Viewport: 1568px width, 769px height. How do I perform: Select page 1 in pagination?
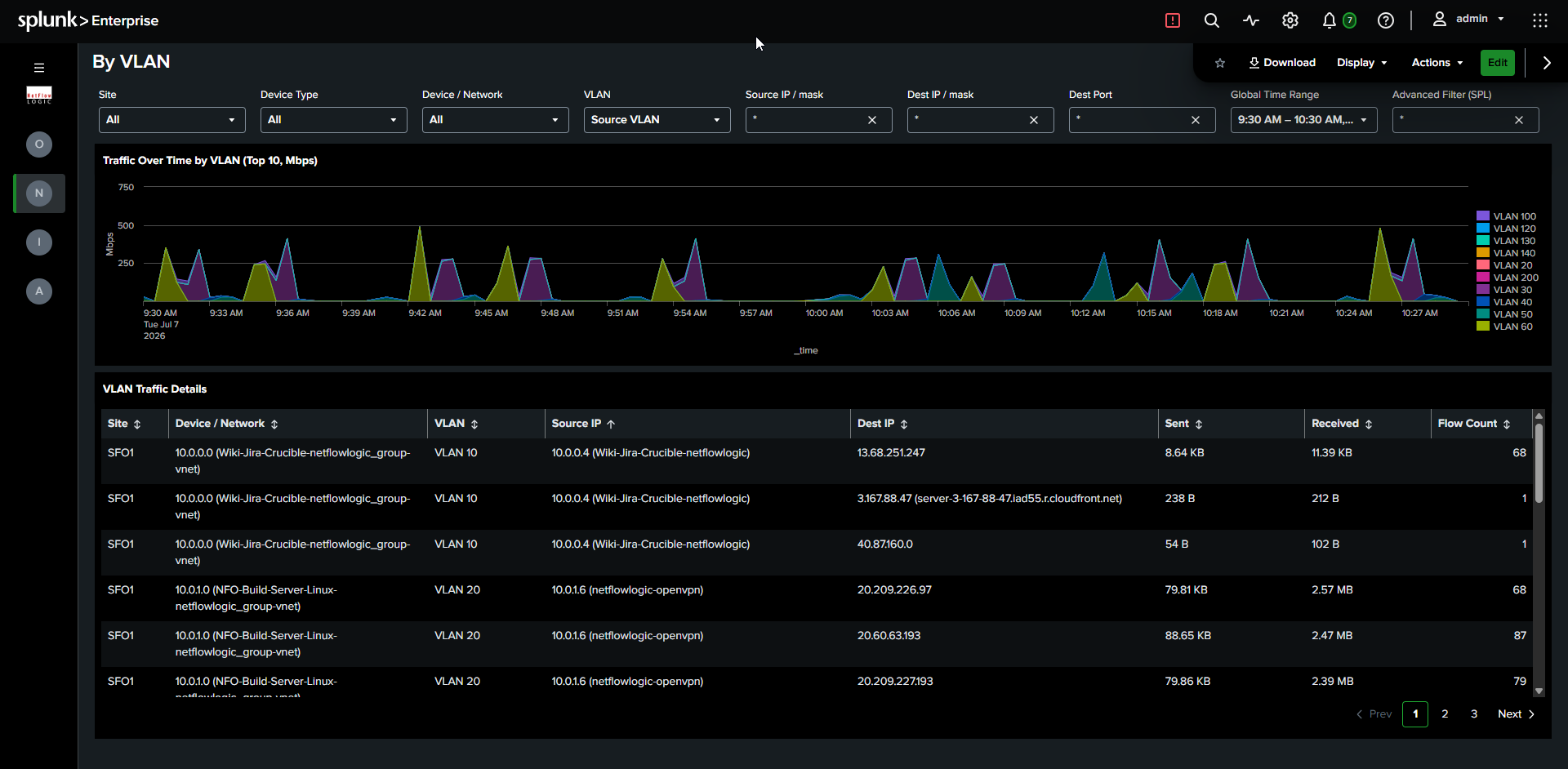coord(1415,714)
